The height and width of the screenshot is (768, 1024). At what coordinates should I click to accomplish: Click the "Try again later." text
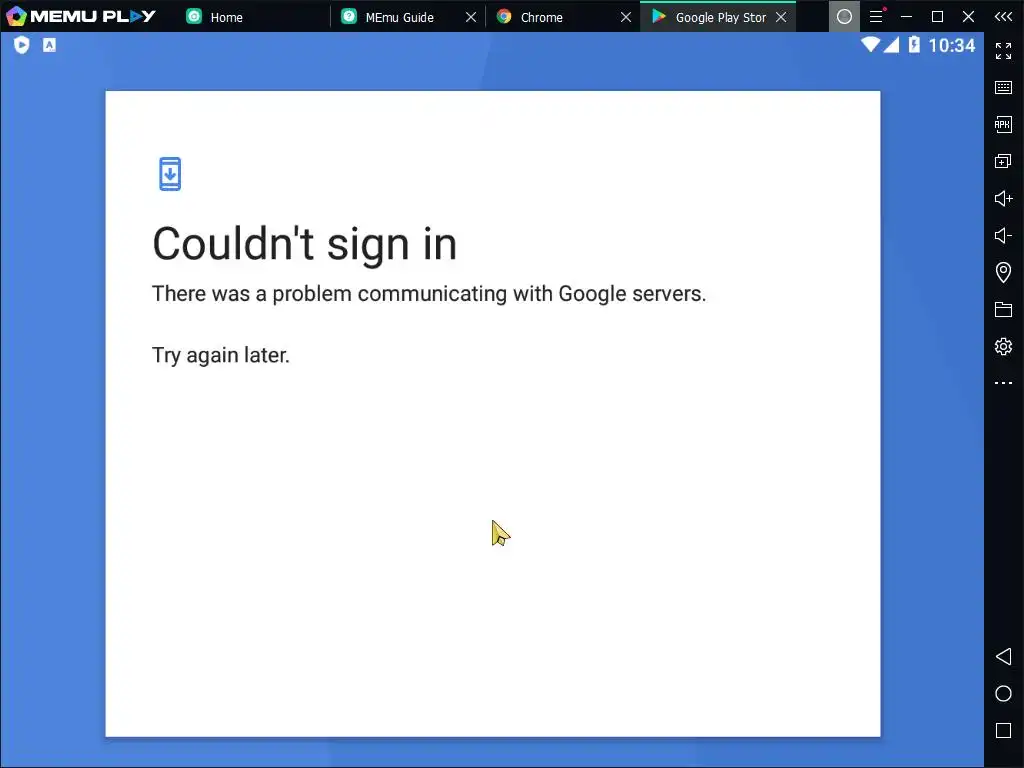[x=220, y=355]
